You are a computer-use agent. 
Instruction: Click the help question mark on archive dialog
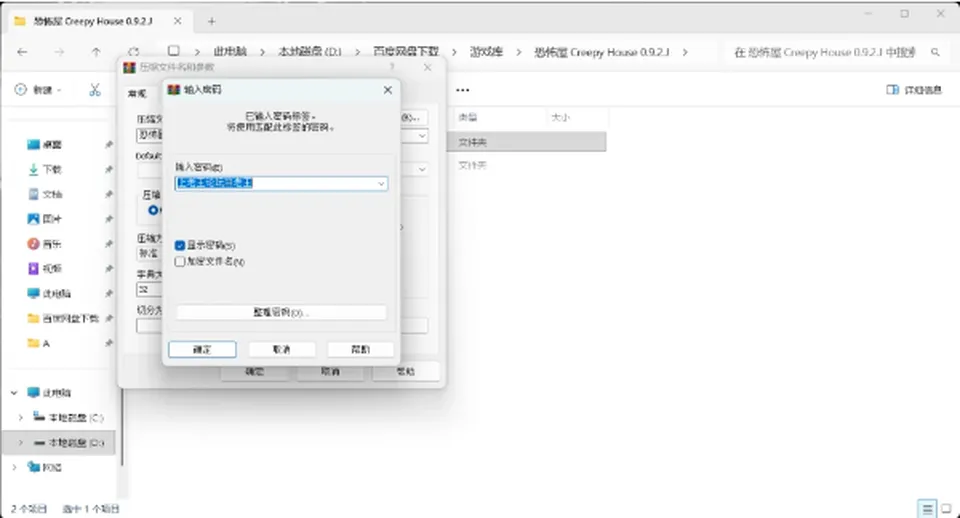392,67
